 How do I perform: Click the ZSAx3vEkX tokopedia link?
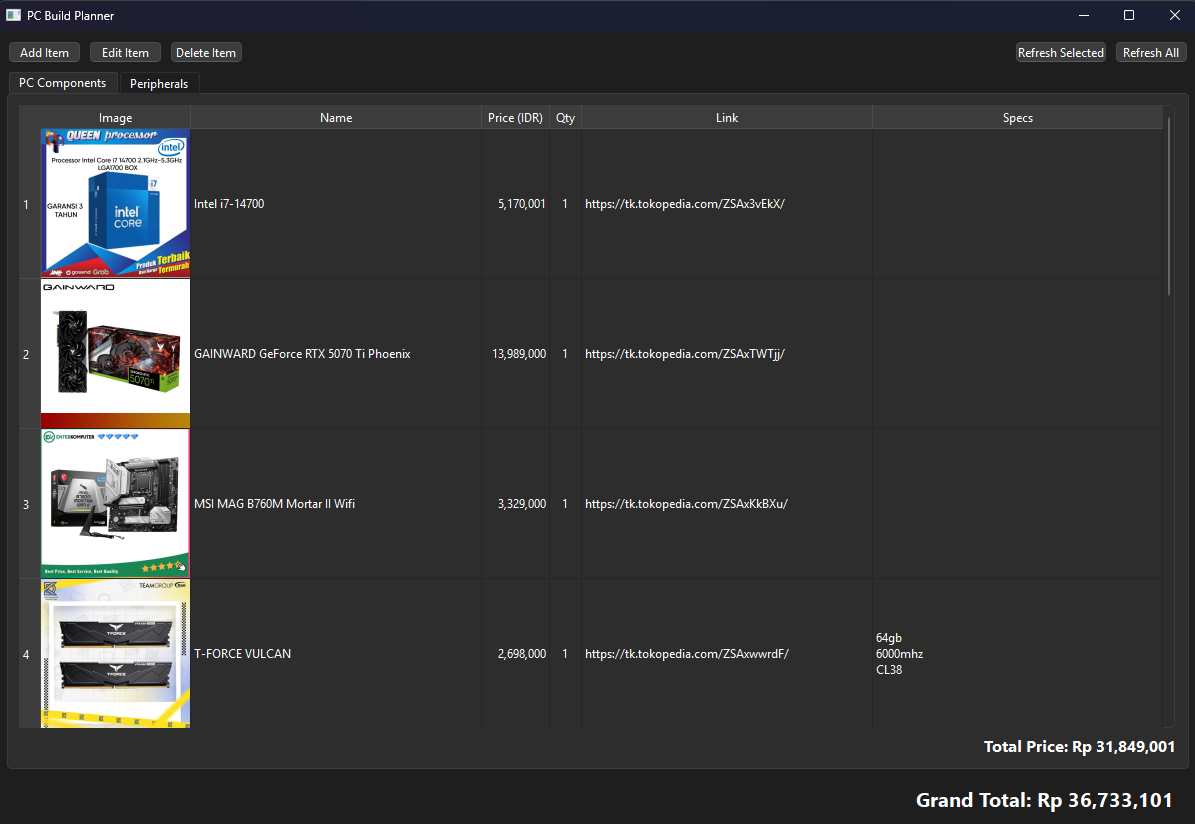coord(684,204)
